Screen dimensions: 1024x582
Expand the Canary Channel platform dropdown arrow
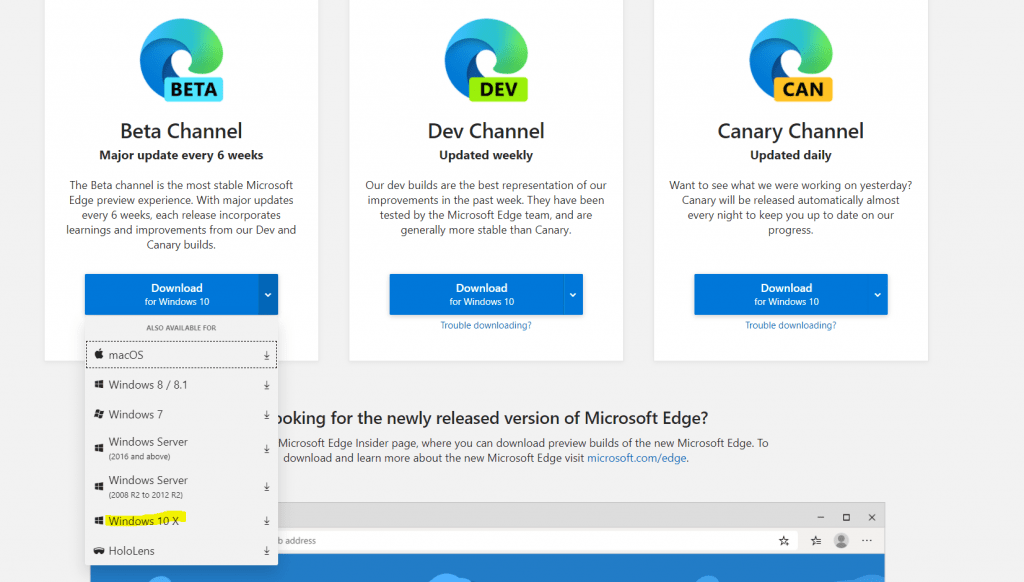click(877, 295)
